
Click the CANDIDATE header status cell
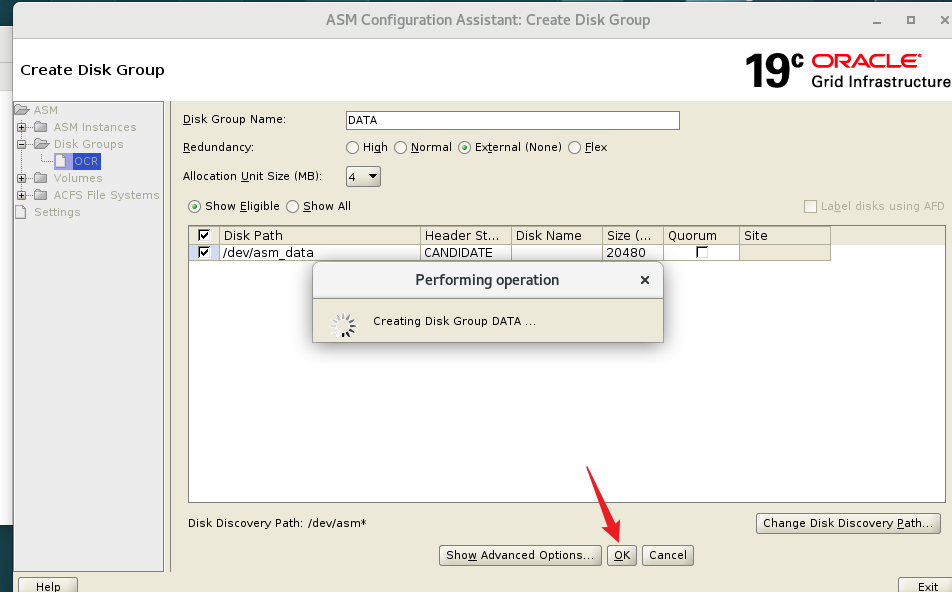tap(466, 253)
